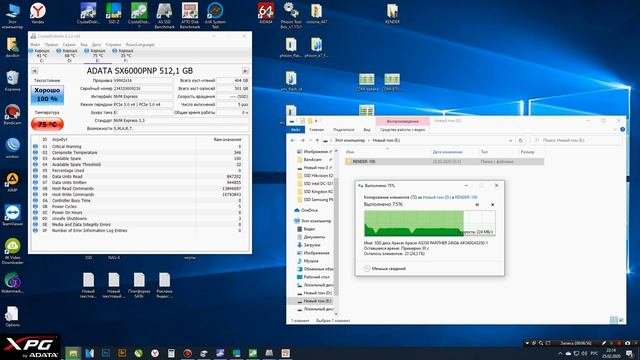Screen dimensions: 640x360
Task: Click the copy speed progress graph
Action: (x=430, y=223)
